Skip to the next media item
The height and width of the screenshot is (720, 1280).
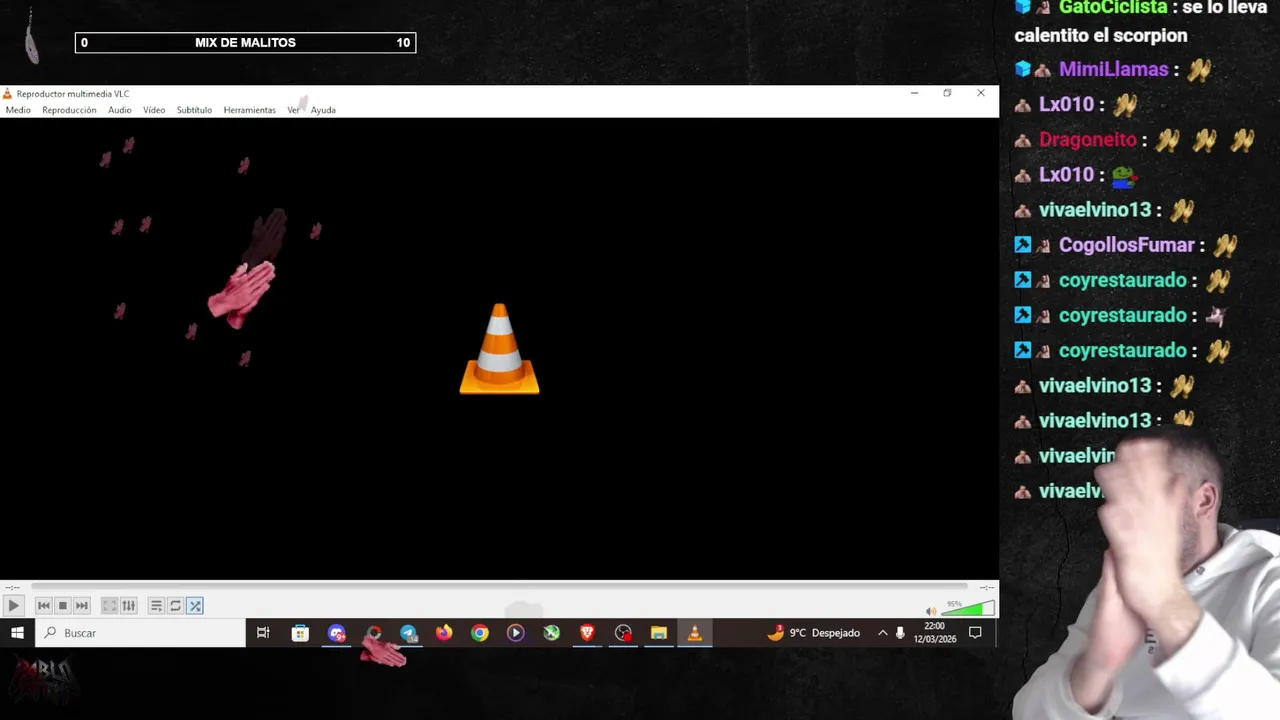[x=82, y=606]
